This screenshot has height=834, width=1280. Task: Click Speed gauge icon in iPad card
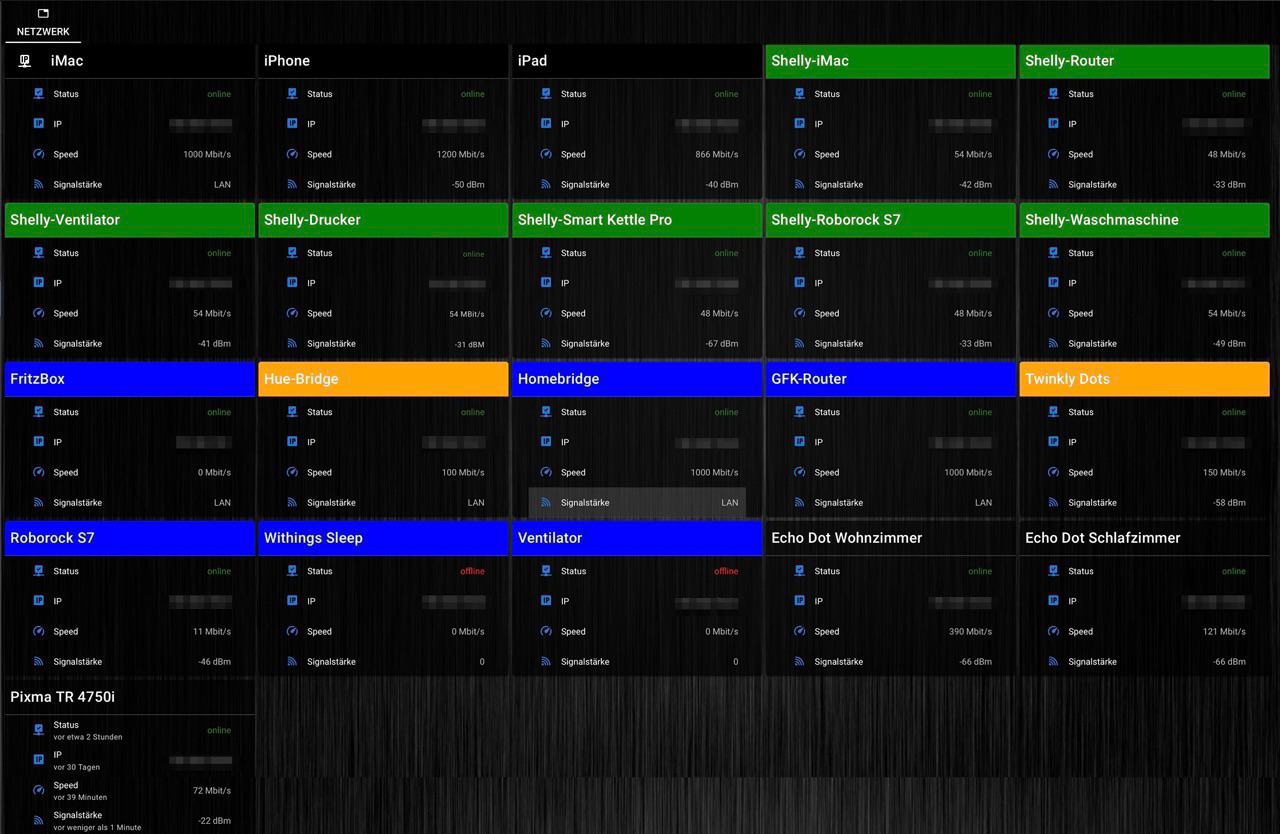point(546,154)
